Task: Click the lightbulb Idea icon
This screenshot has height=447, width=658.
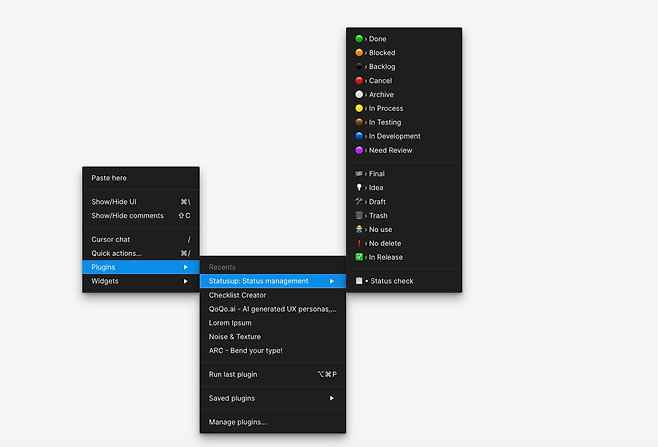Action: [359, 188]
